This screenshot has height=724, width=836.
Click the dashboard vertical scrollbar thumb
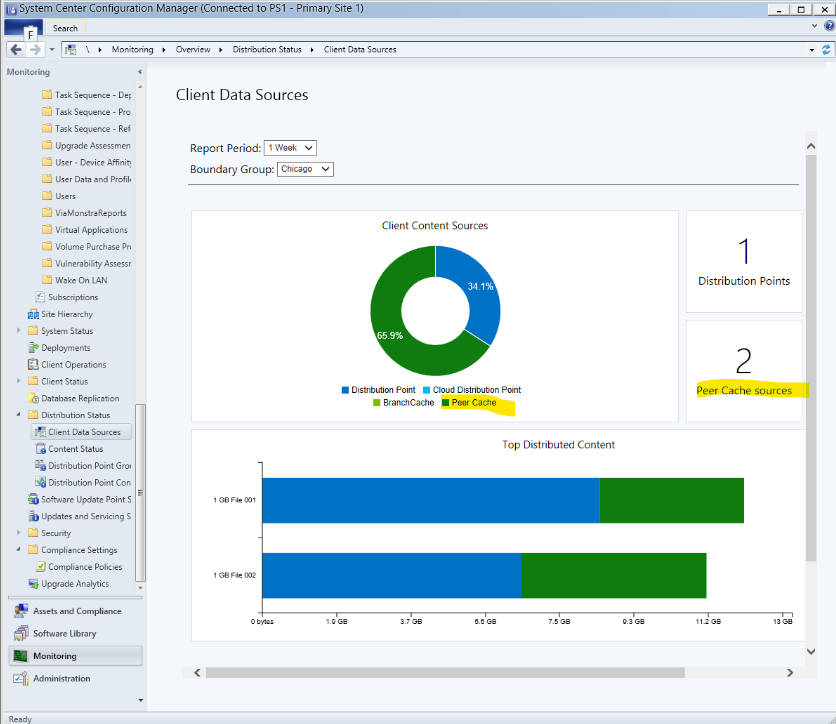coord(811,358)
